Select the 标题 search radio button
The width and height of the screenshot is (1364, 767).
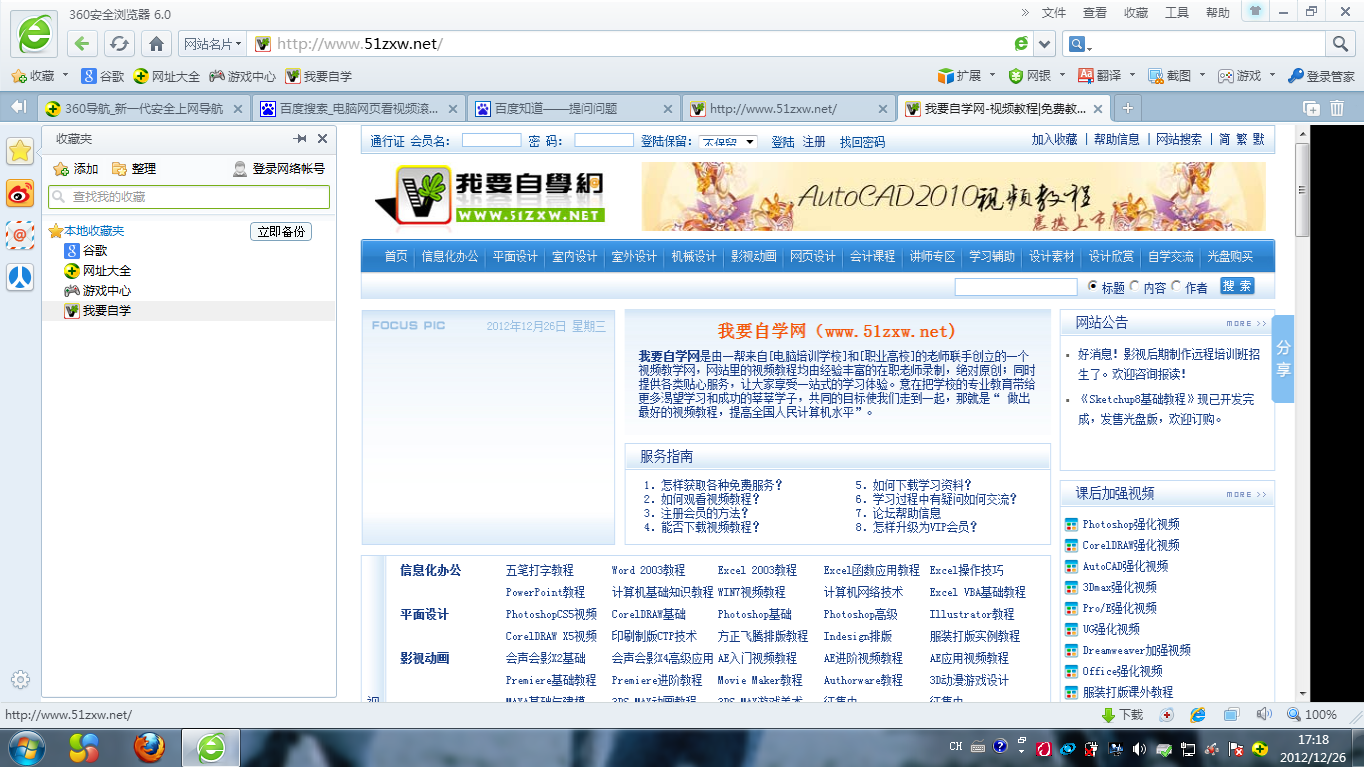(x=1094, y=287)
